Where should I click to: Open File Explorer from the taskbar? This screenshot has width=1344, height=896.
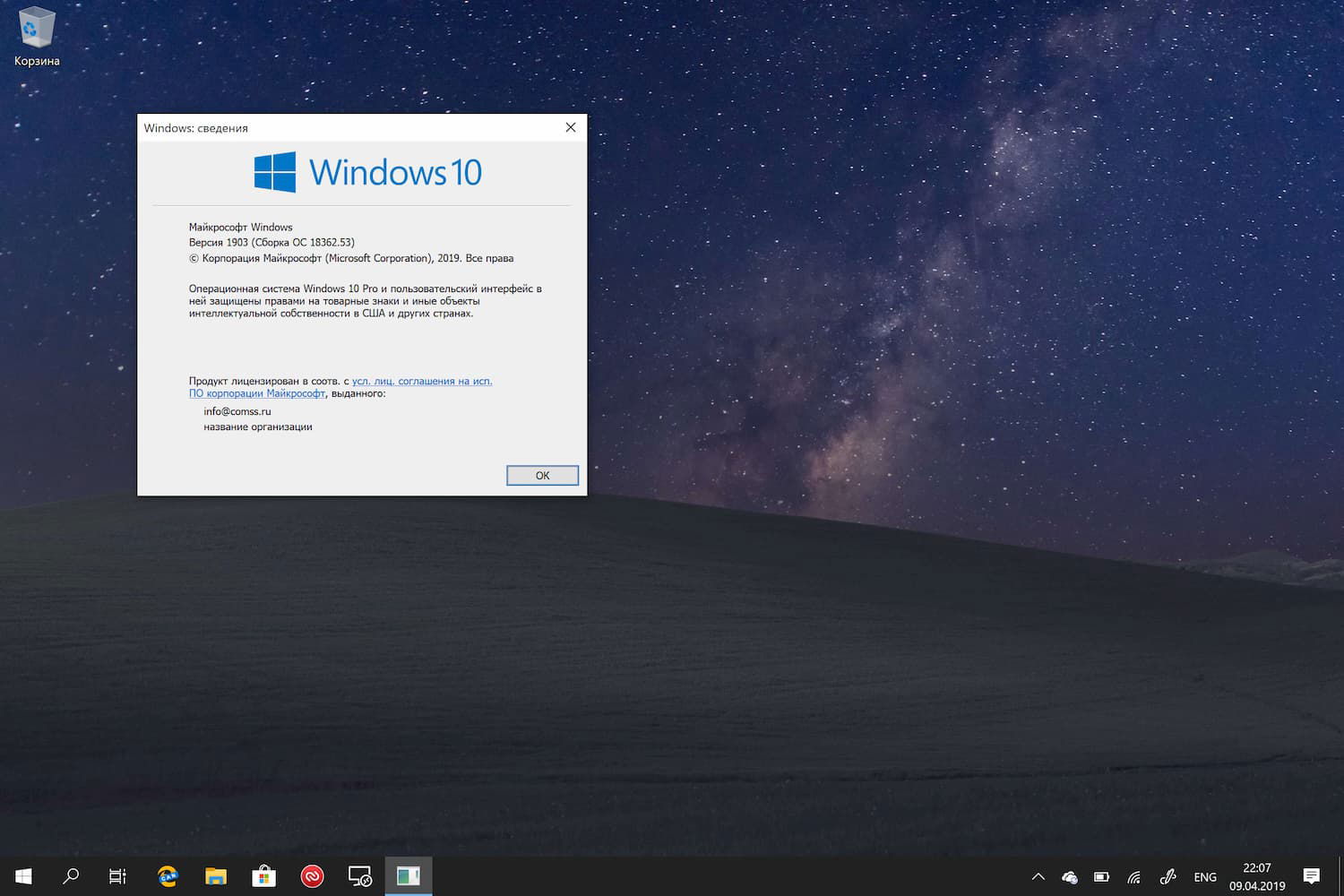(x=215, y=876)
